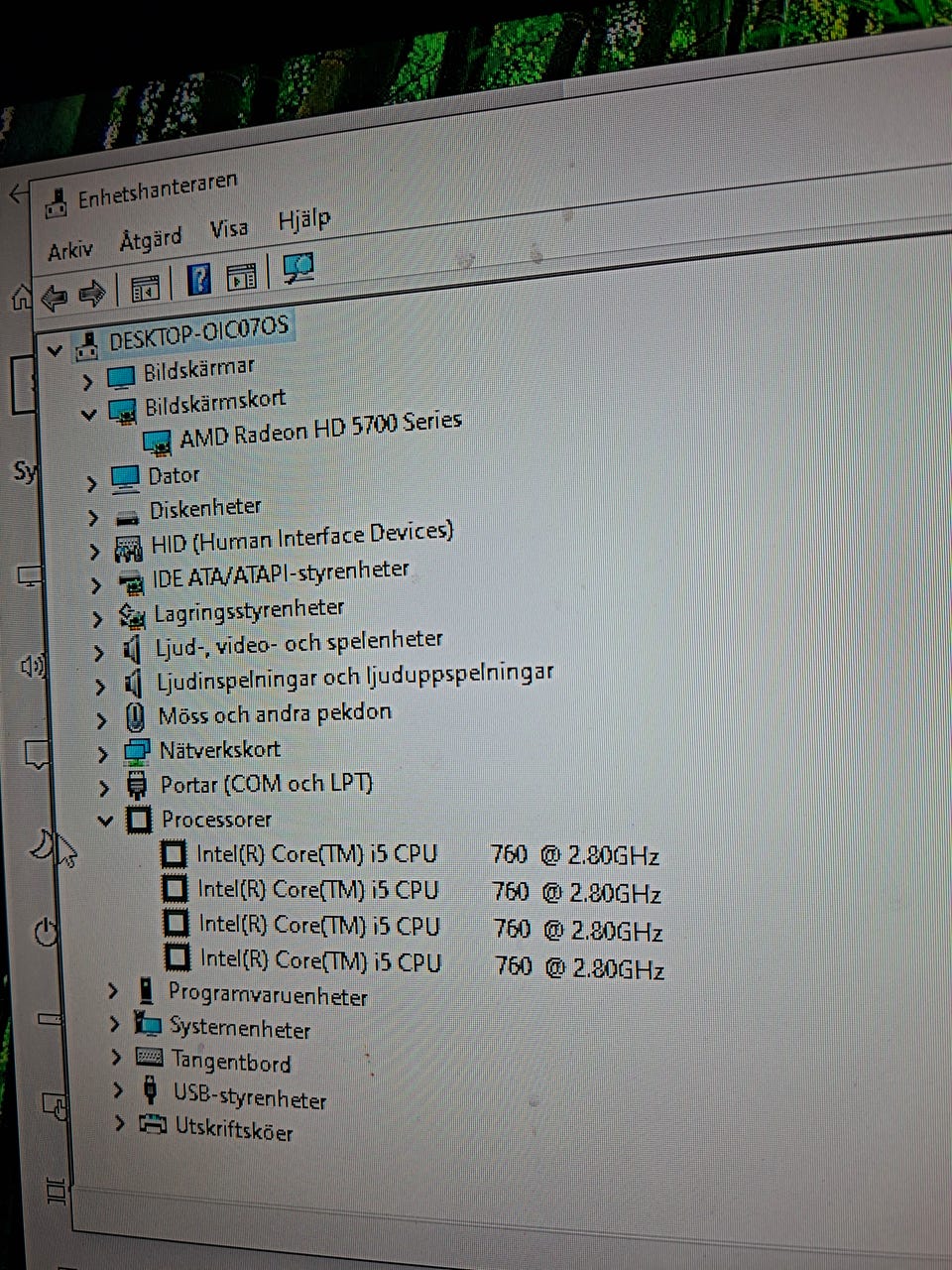This screenshot has width=952, height=1270.
Task: Click the Processorer chip icon
Action: 139,821
